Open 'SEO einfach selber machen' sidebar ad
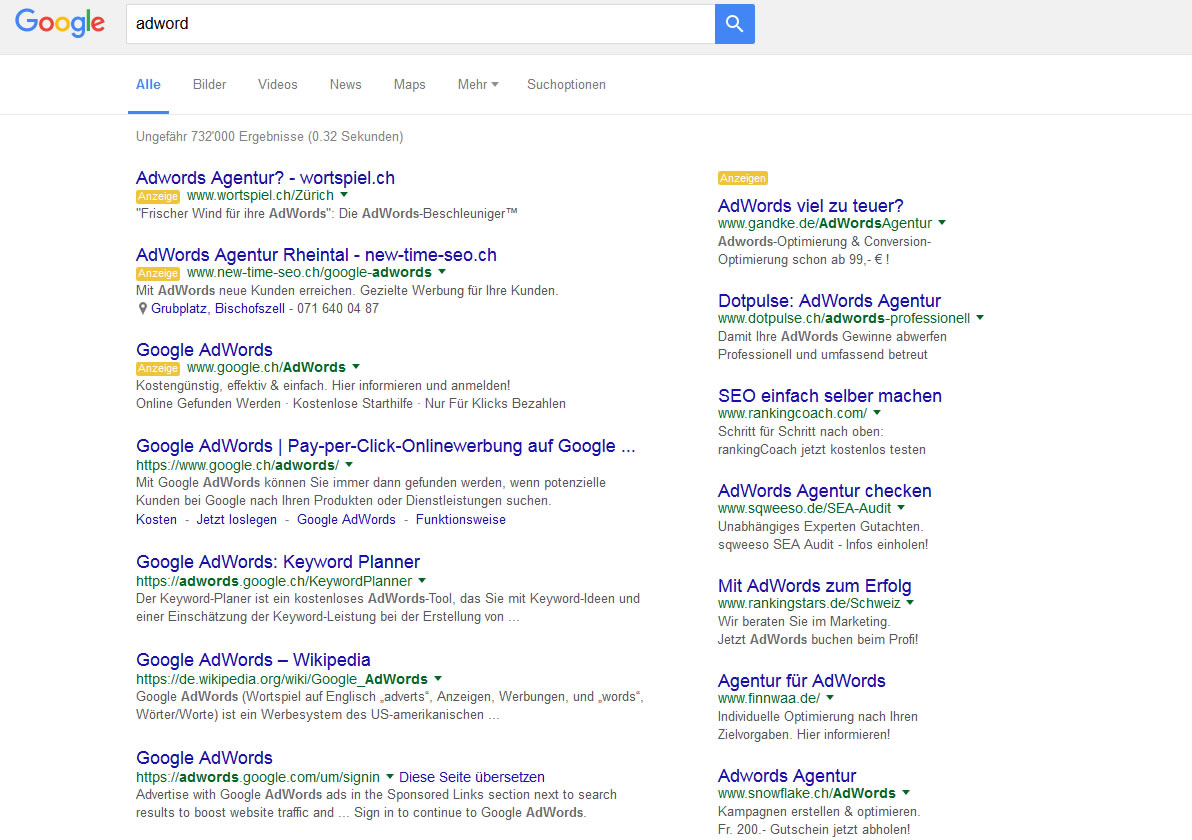The image size is (1192, 840). [829, 396]
